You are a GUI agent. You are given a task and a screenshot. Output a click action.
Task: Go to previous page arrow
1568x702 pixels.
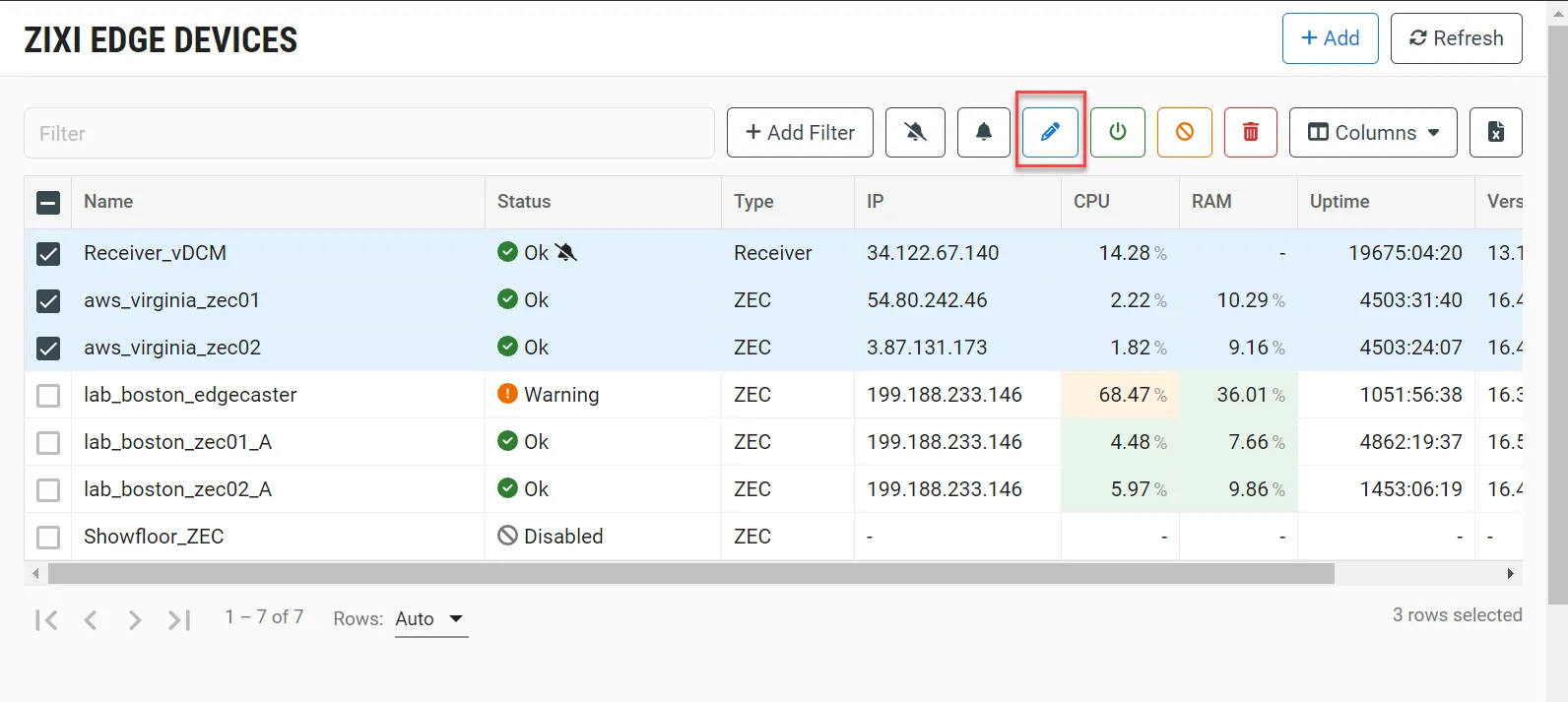[91, 619]
